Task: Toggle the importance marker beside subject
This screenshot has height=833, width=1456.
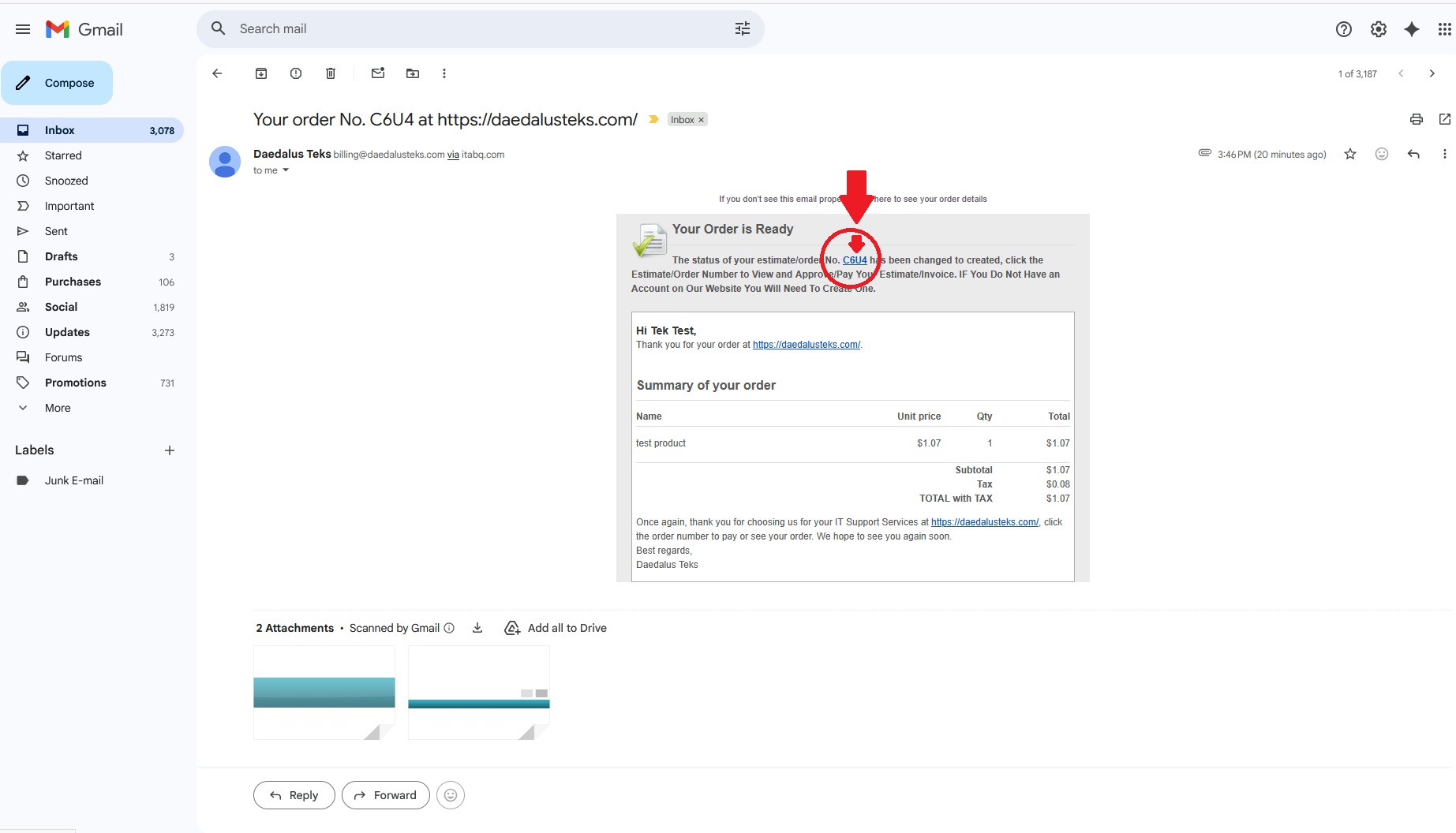Action: 653,119
